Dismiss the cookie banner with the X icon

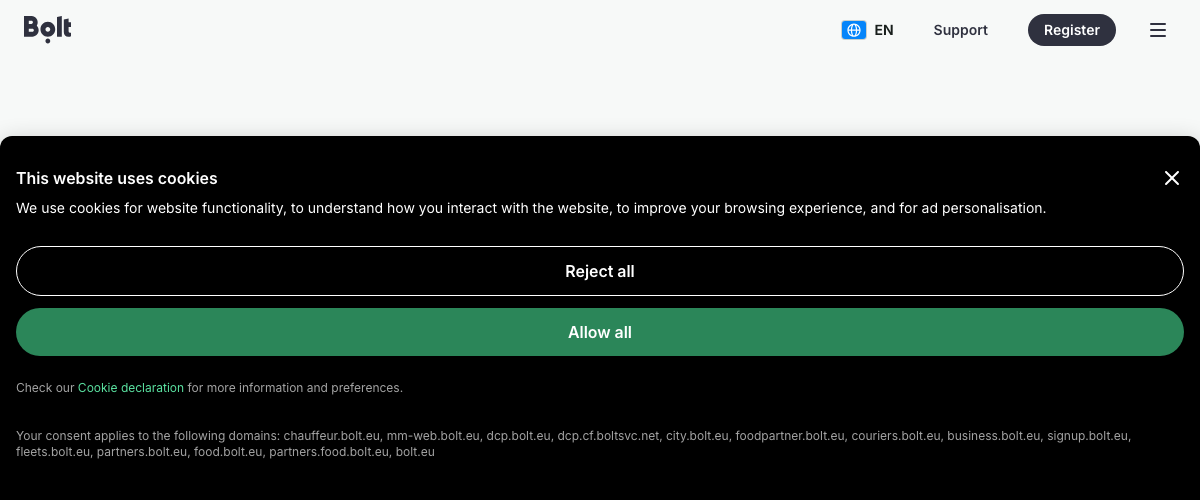tap(1172, 178)
